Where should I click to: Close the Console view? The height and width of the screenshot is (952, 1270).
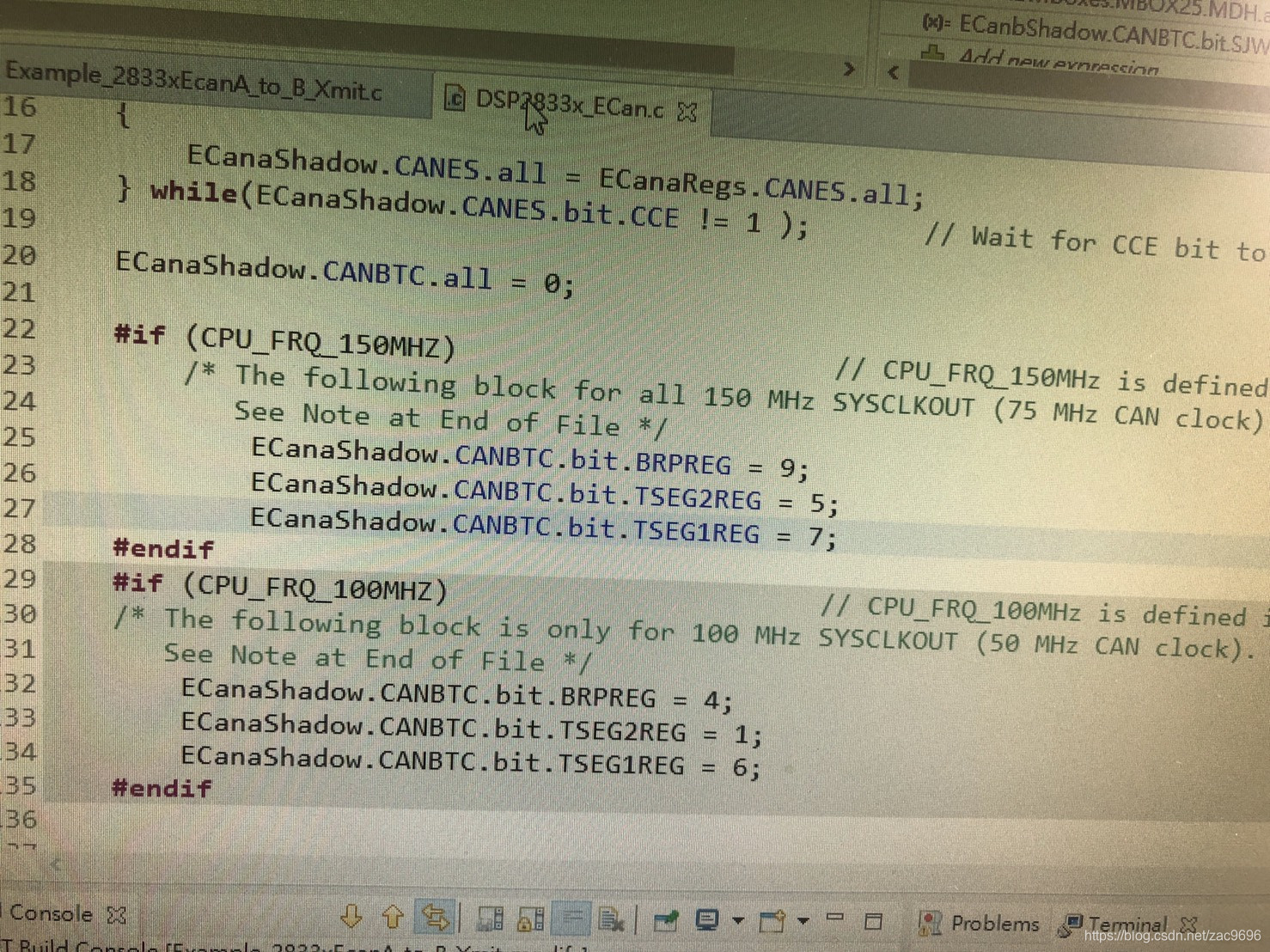[x=117, y=915]
